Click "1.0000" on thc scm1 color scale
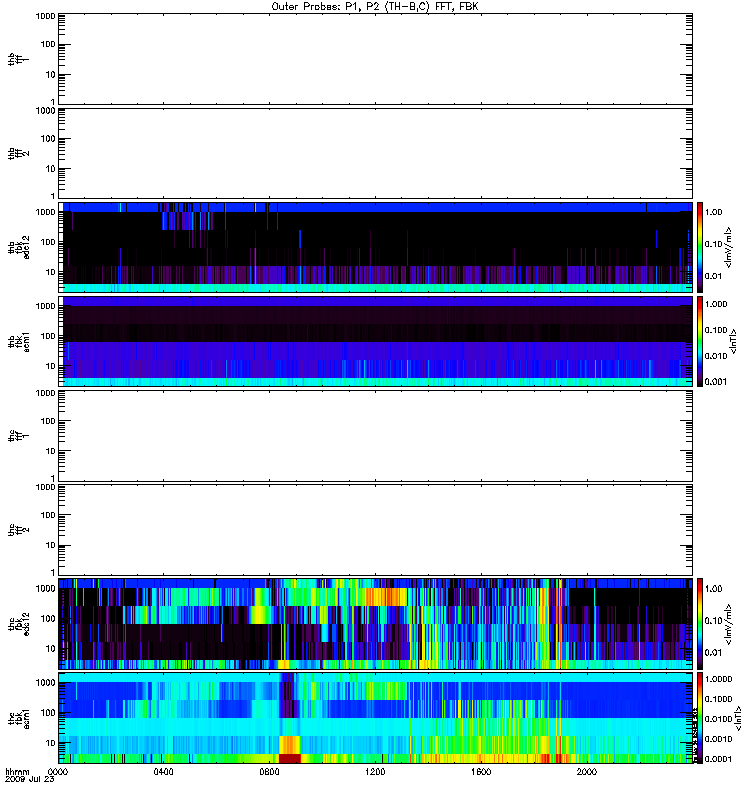Viewport: 750px width, 800px height. coord(718,679)
